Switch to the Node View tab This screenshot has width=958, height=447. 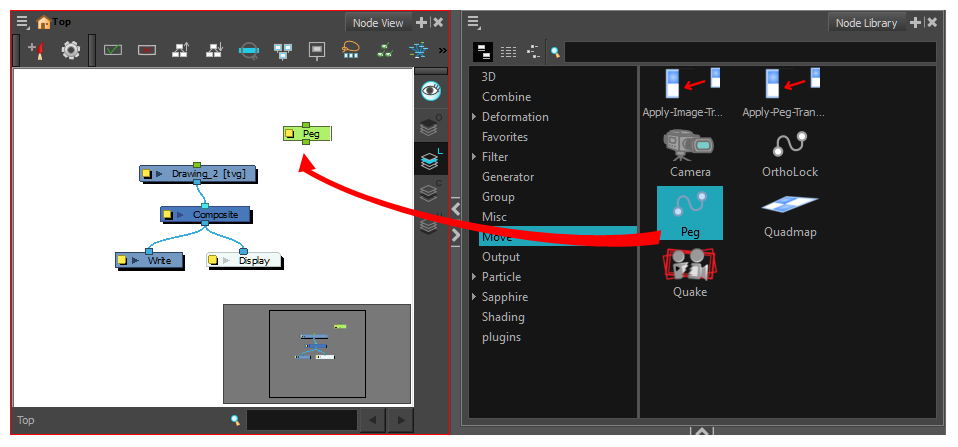point(378,23)
